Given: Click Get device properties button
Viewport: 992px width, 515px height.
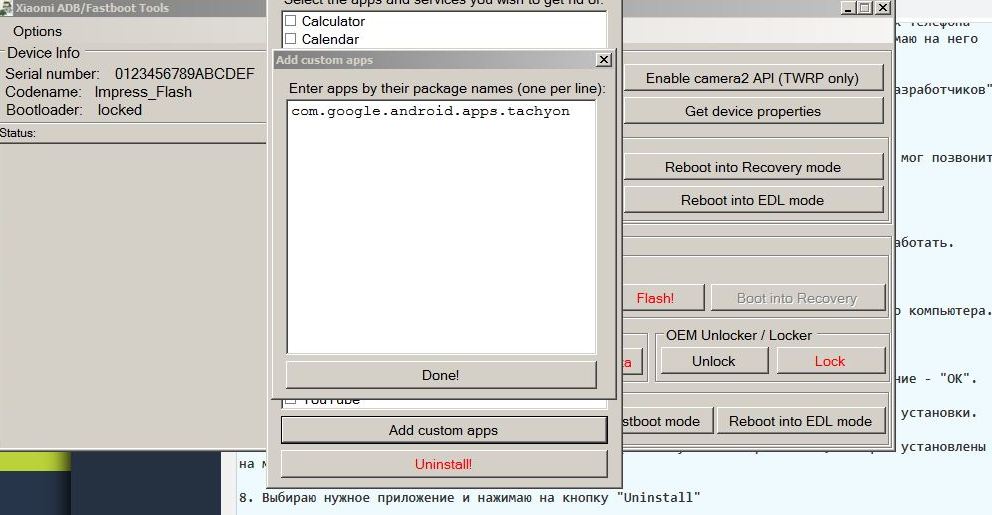Looking at the screenshot, I should [x=752, y=111].
